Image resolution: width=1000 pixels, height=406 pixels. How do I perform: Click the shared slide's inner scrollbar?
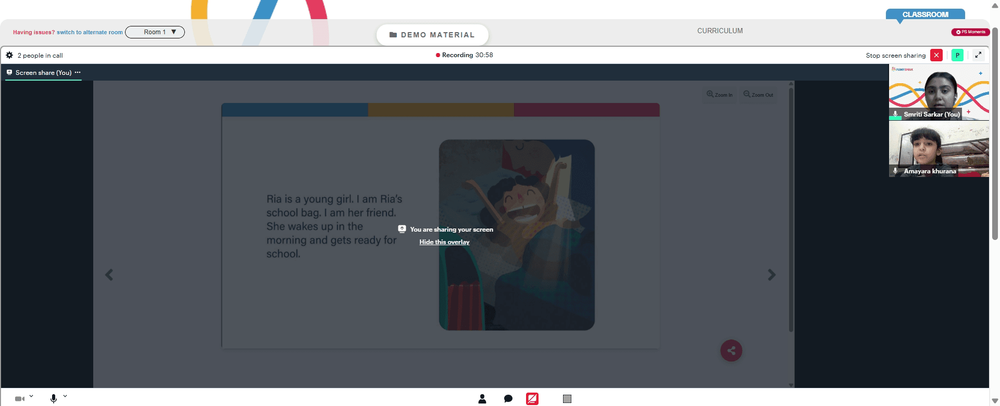pos(791,210)
